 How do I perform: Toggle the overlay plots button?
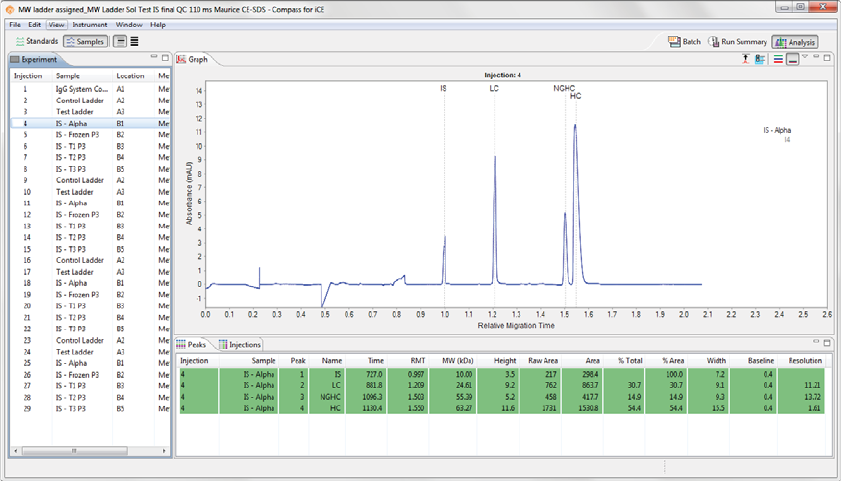792,59
